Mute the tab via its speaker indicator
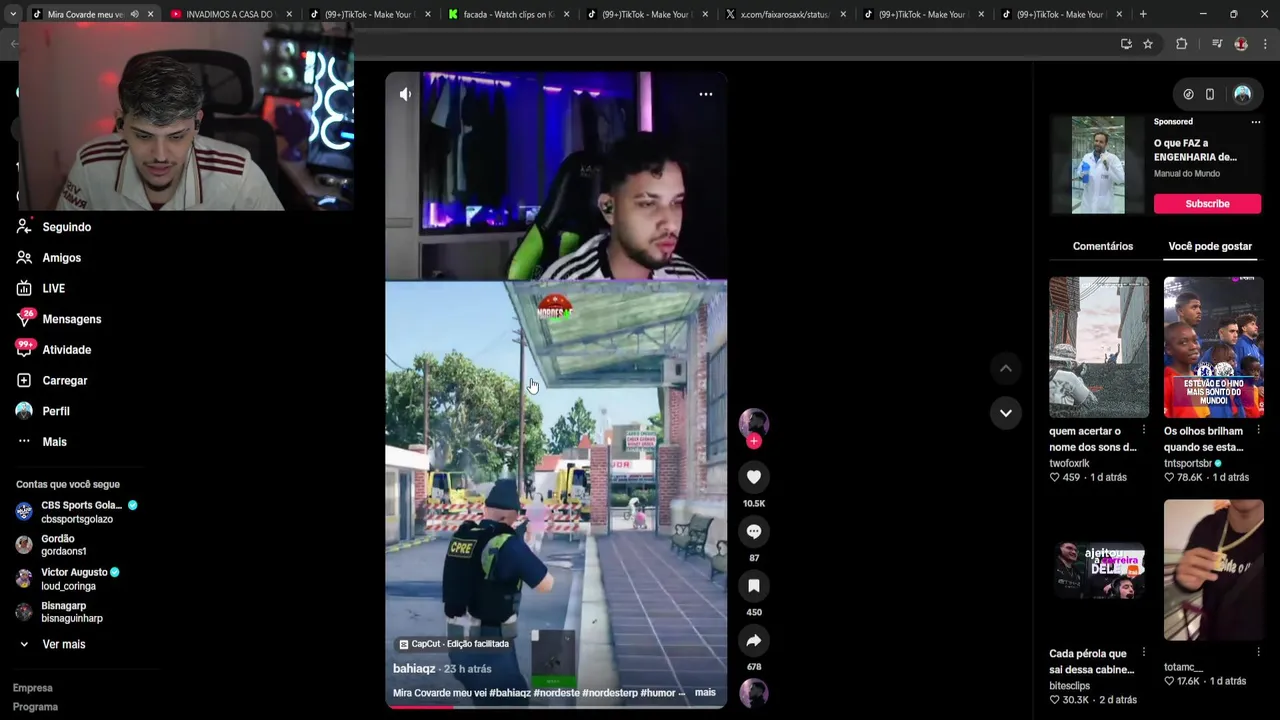Image resolution: width=1280 pixels, height=720 pixels. pos(134,14)
